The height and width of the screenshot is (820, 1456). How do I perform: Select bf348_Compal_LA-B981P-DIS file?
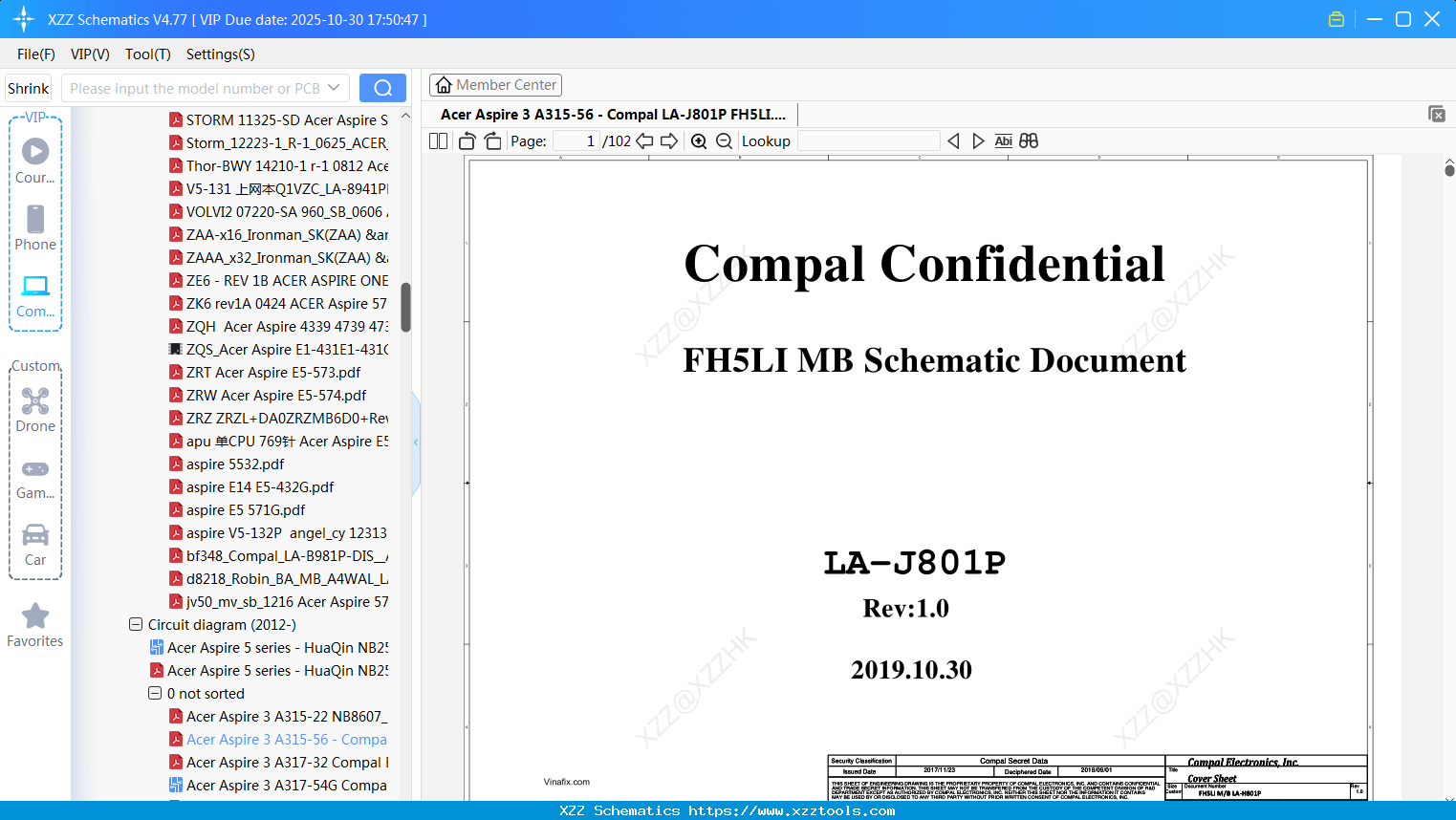point(287,556)
